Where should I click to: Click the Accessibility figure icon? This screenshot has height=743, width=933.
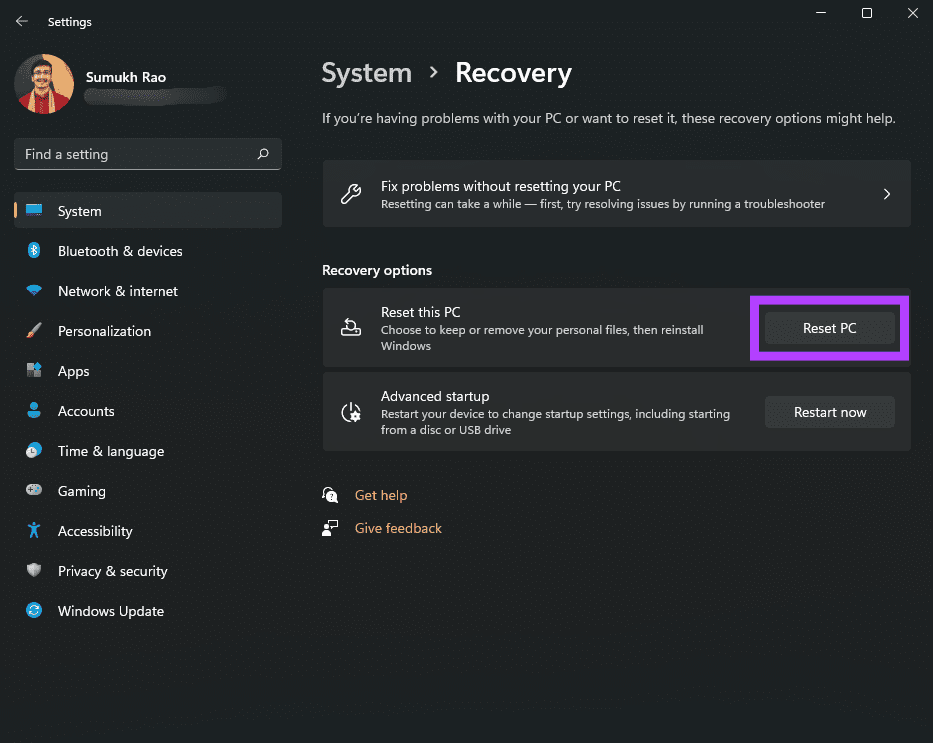click(34, 530)
